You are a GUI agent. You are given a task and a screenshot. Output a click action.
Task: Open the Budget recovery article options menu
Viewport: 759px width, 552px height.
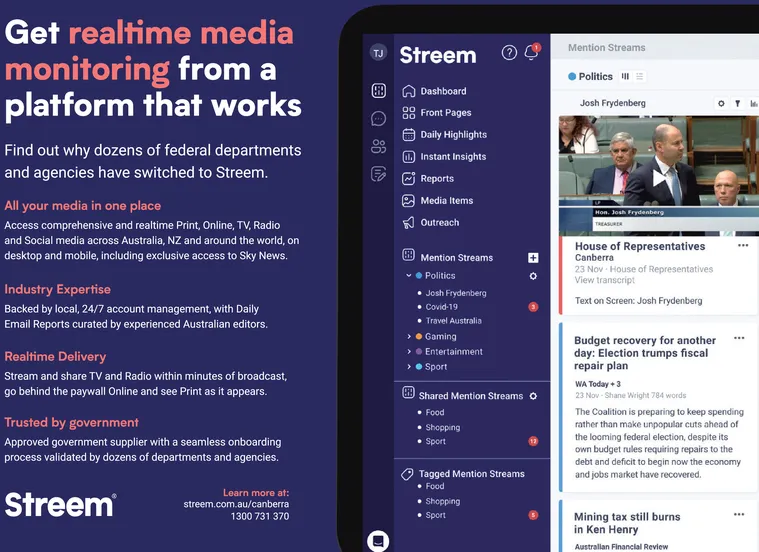click(x=739, y=338)
